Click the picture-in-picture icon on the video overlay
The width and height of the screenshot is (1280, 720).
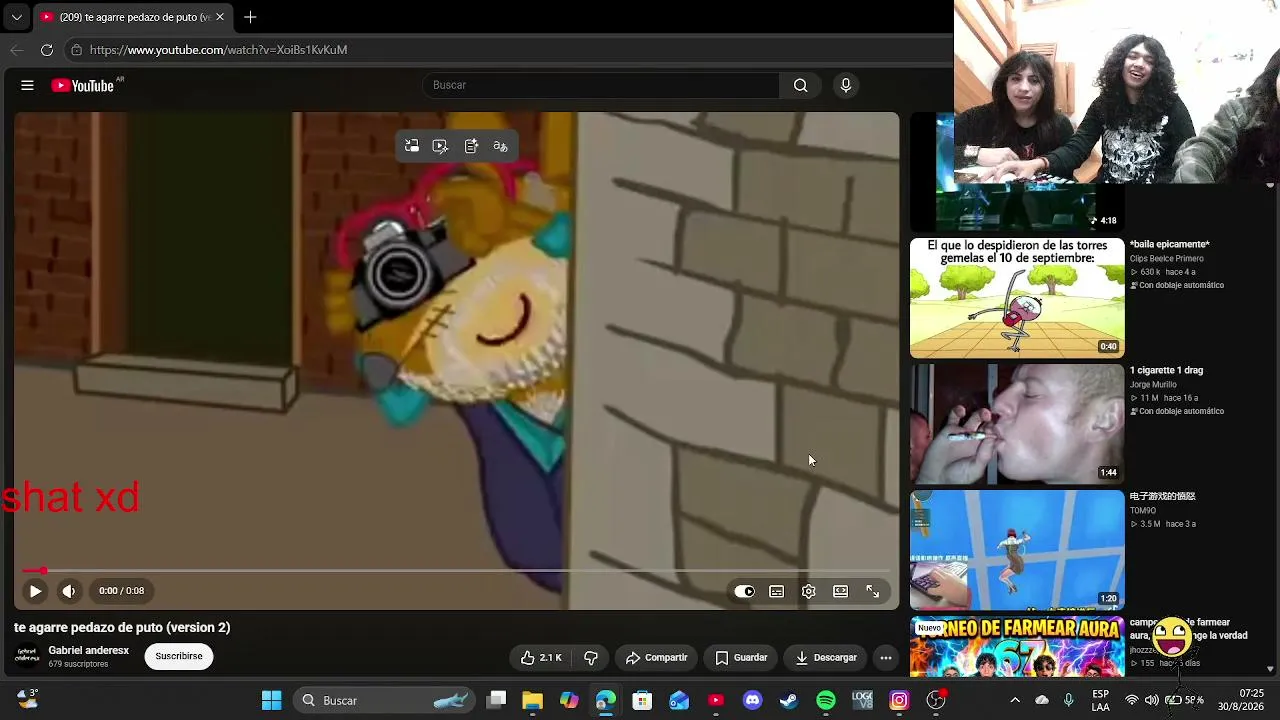point(412,146)
